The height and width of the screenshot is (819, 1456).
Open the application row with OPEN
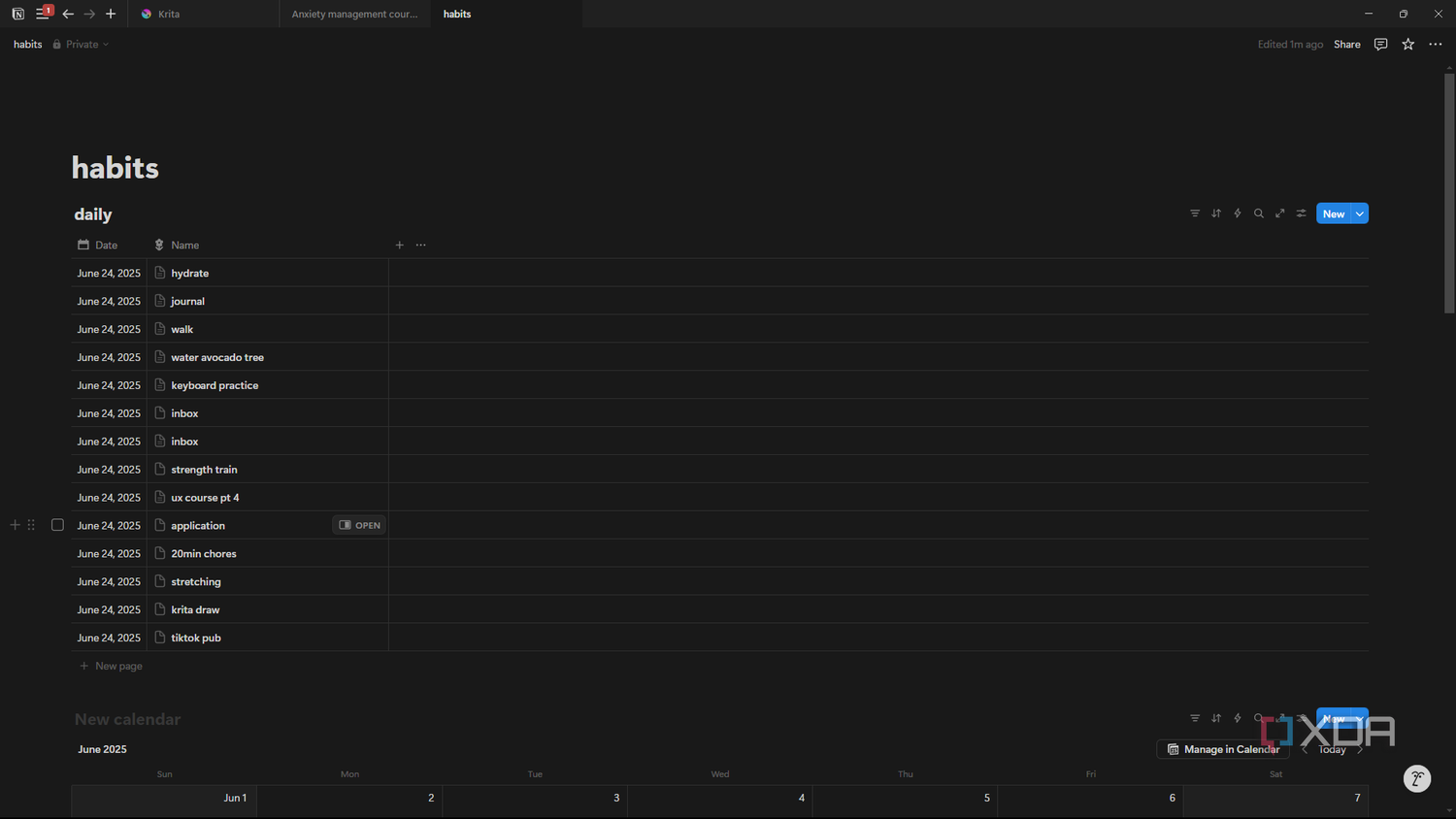pos(360,525)
